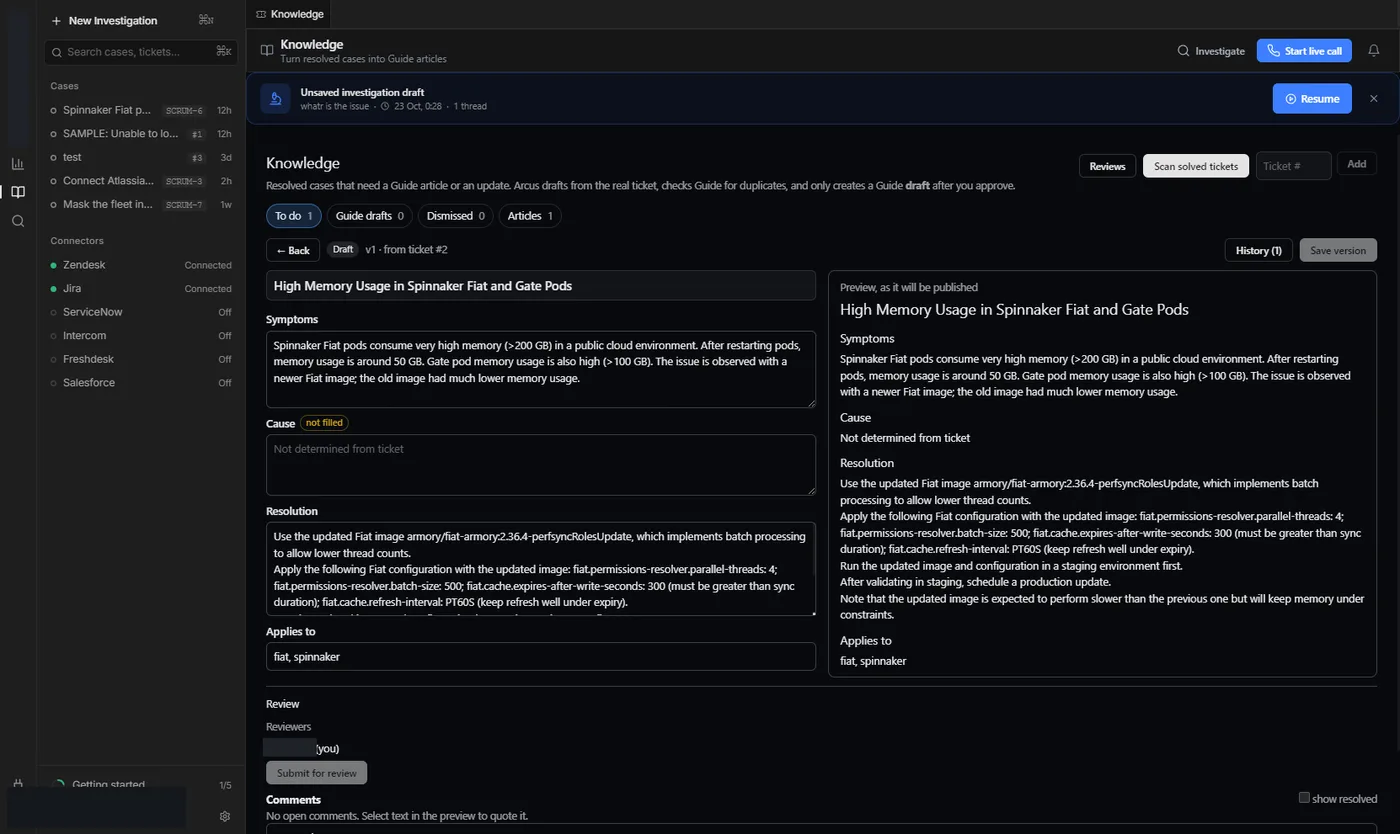1400x834 pixels.
Task: Open Getting started progress item
Action: (141, 785)
